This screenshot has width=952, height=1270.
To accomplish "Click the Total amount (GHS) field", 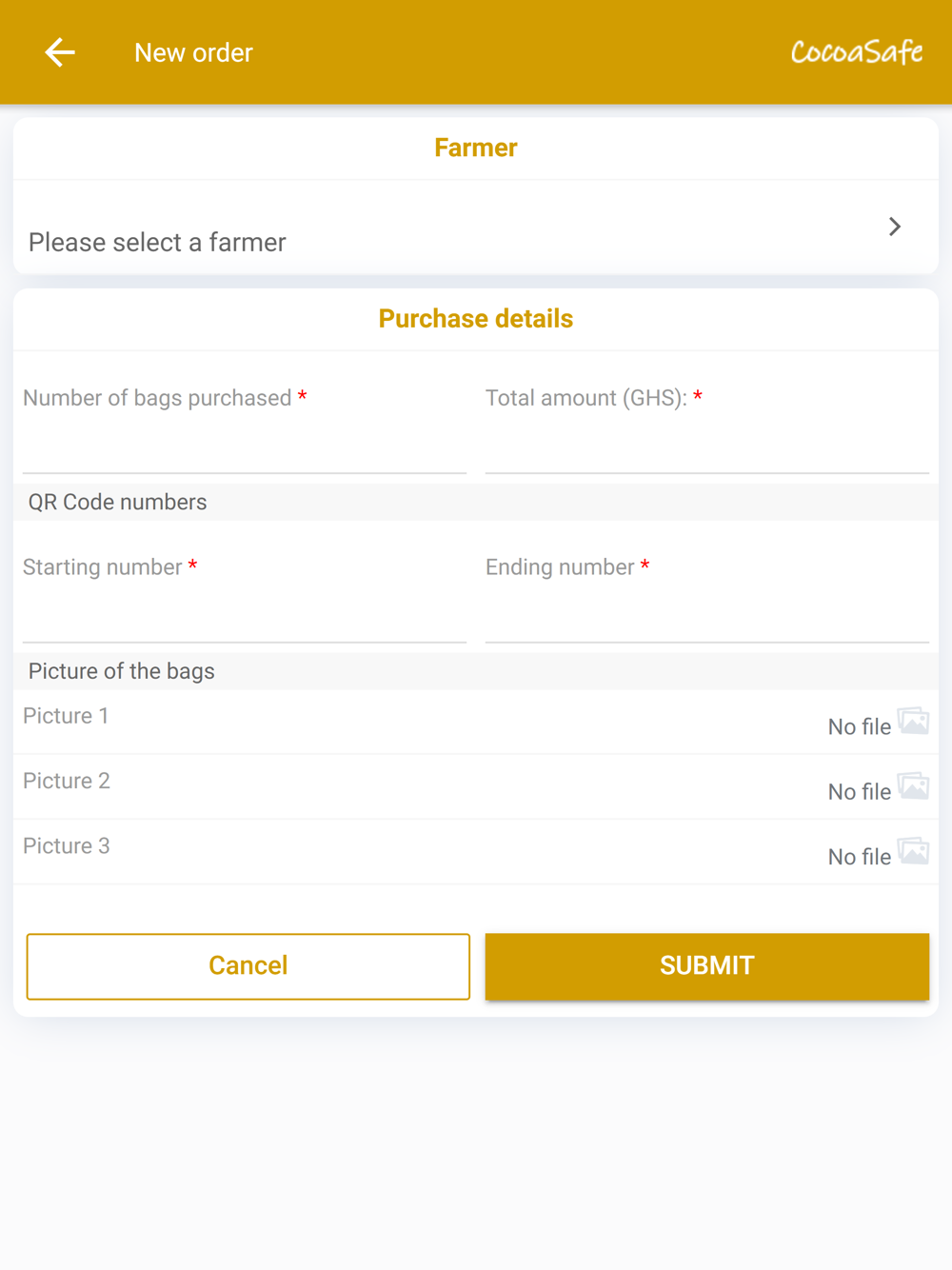I will (x=706, y=447).
